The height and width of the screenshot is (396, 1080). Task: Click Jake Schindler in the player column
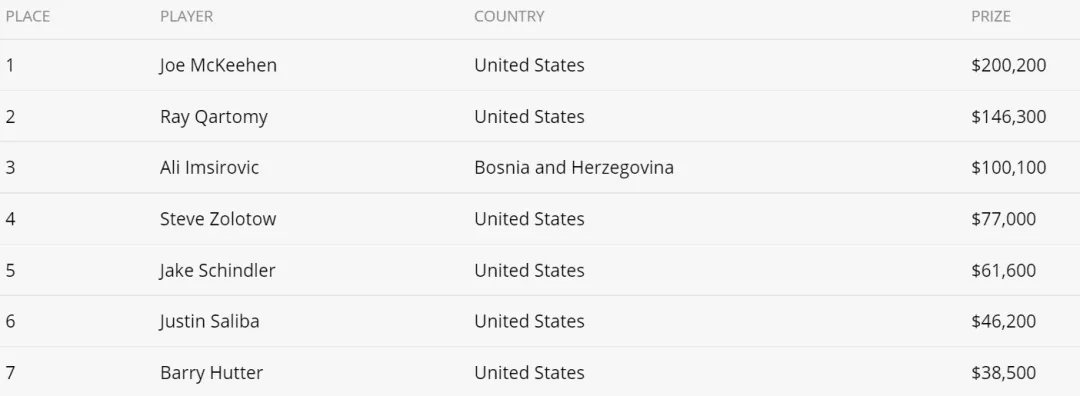click(x=217, y=270)
